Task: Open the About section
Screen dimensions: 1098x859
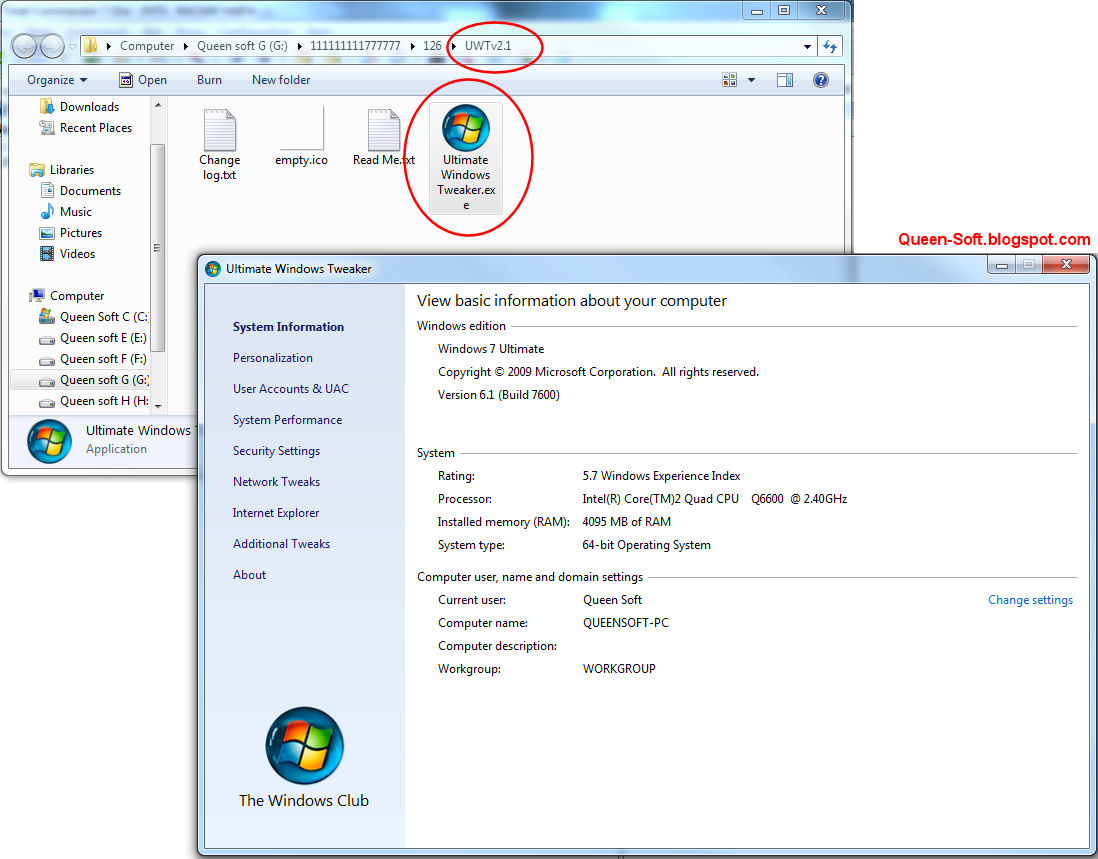Action: pyautogui.click(x=249, y=575)
